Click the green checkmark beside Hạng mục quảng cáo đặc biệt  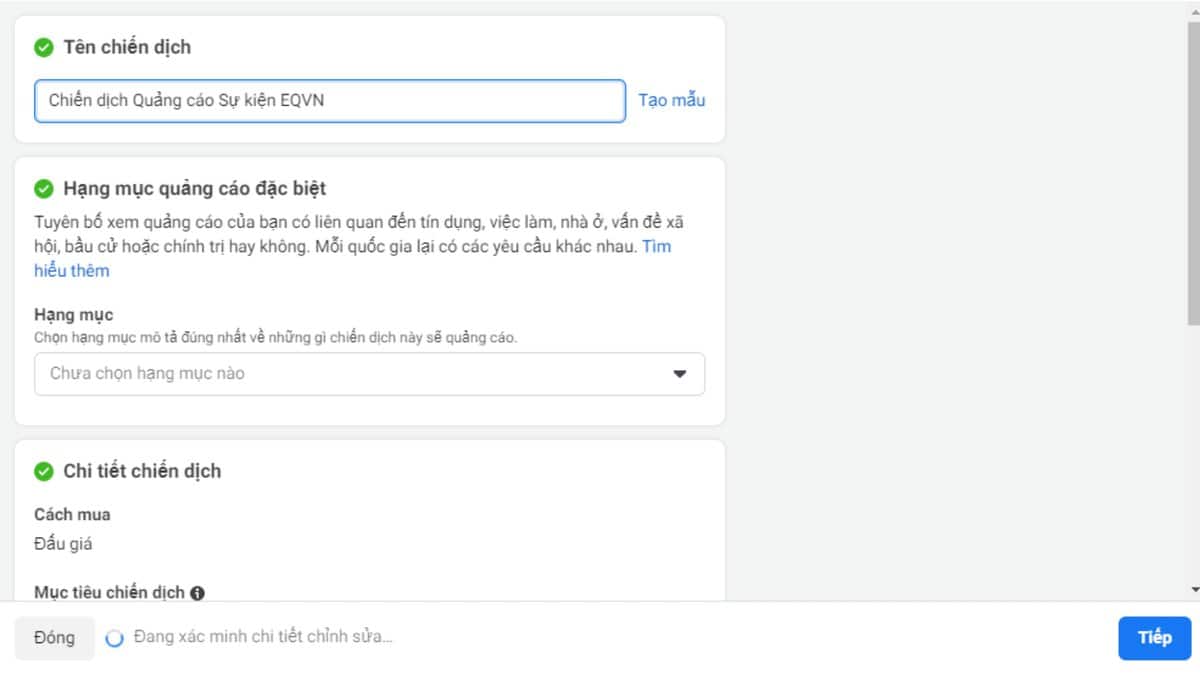click(44, 189)
